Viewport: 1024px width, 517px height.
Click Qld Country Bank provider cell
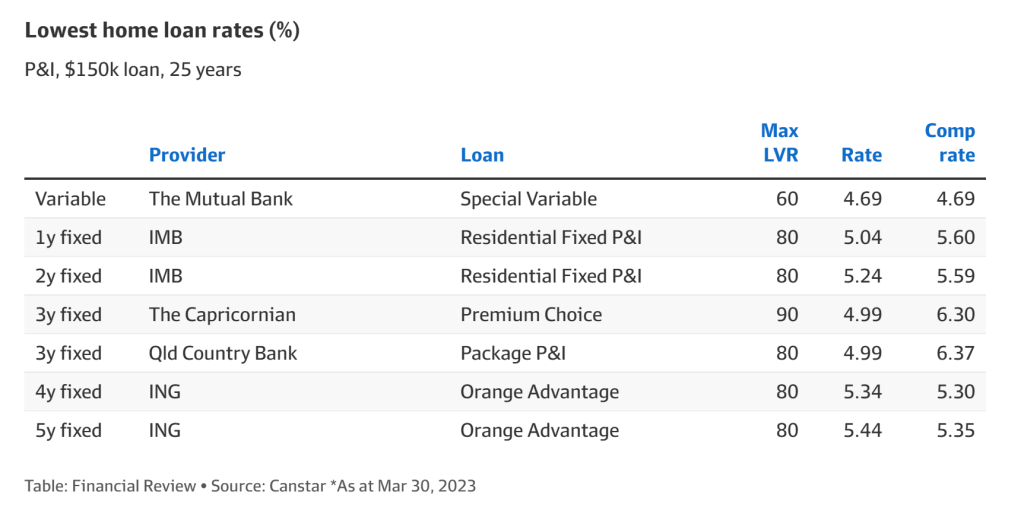click(223, 353)
